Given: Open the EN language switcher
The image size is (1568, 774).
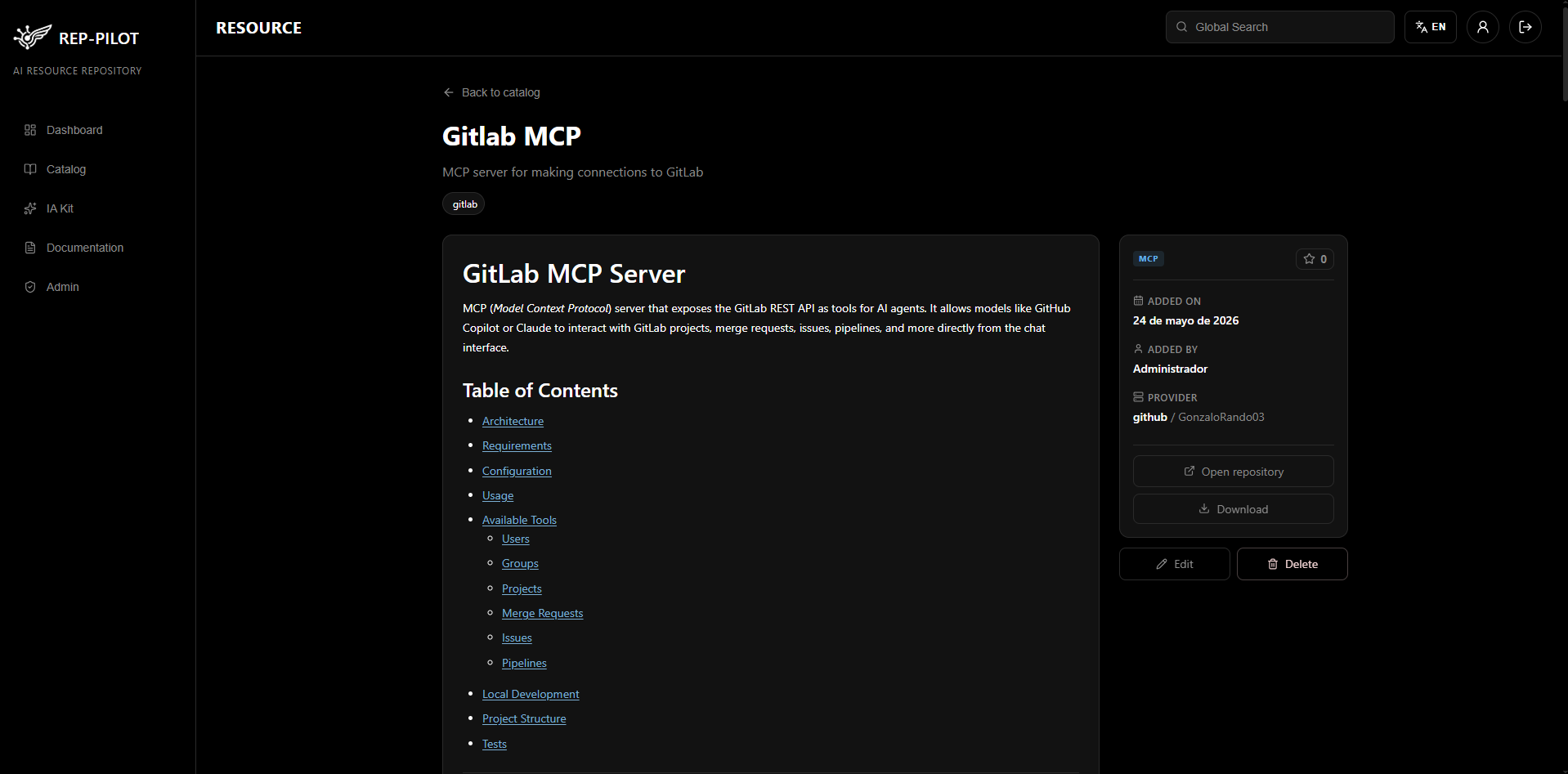Looking at the screenshot, I should [x=1431, y=27].
